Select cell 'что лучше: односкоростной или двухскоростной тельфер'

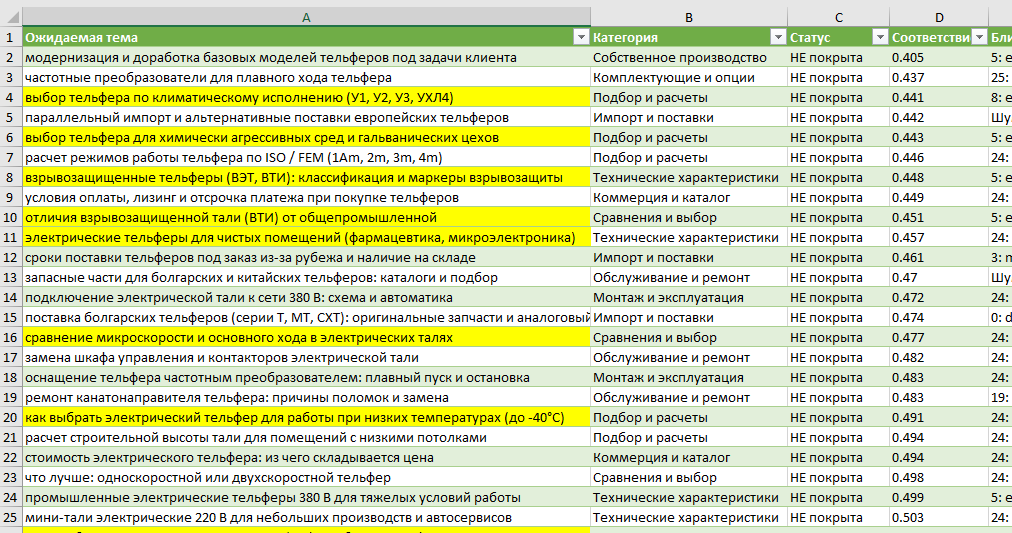[x=306, y=478]
